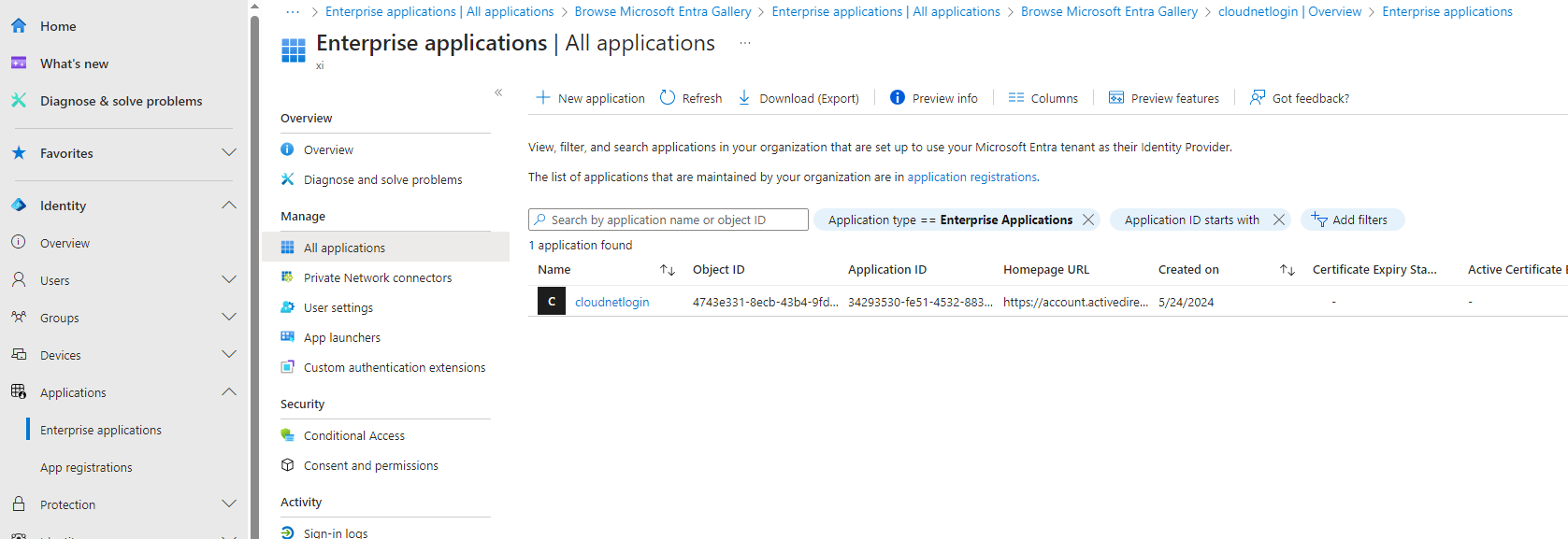This screenshot has width=1568, height=539.
Task: Refresh the applications list
Action: (691, 98)
